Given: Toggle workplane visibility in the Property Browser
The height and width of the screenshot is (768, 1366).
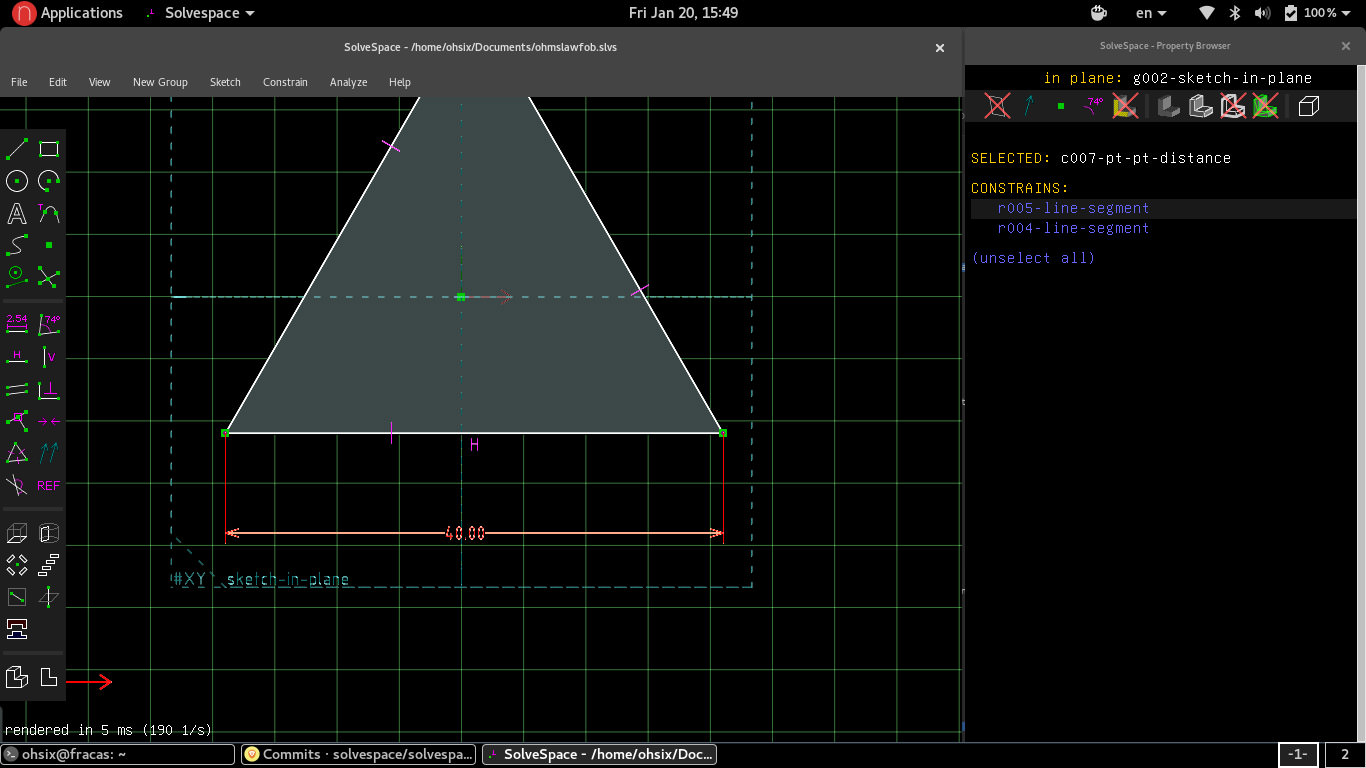Looking at the screenshot, I should click(x=997, y=105).
